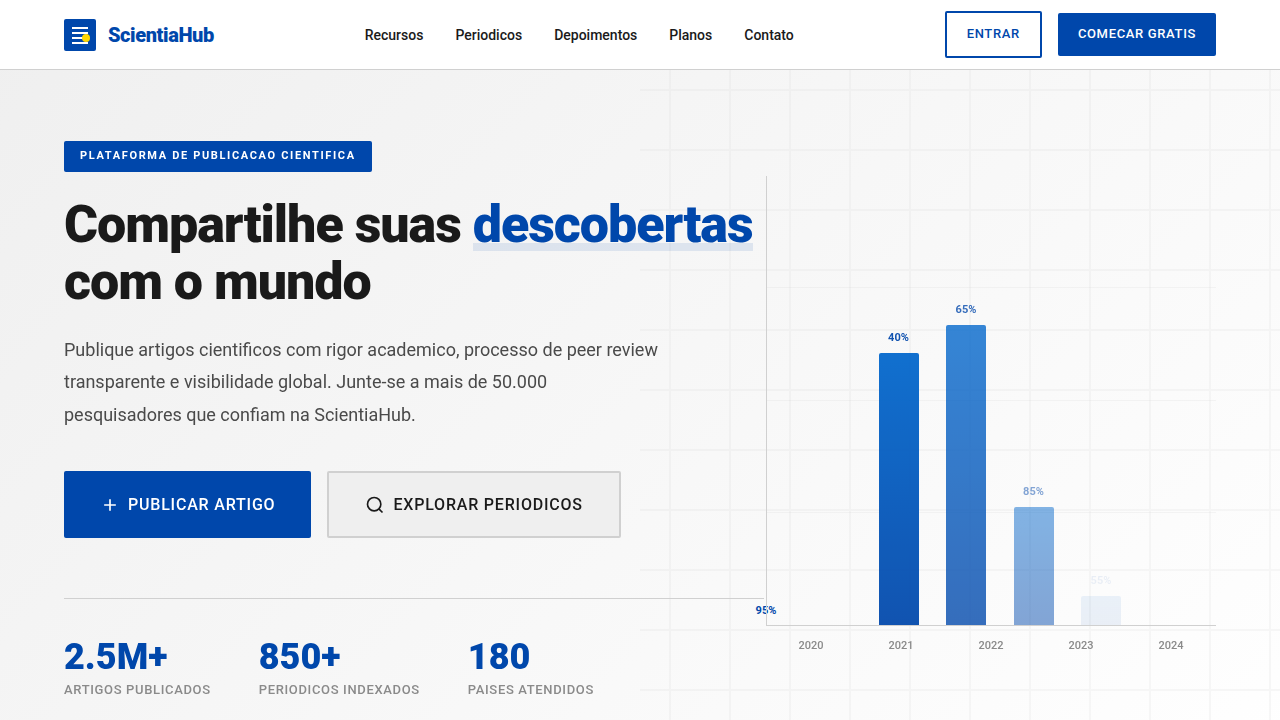The width and height of the screenshot is (1280, 720).
Task: Click the EXPLORAR PERIODICOS button
Action: pyautogui.click(x=473, y=504)
